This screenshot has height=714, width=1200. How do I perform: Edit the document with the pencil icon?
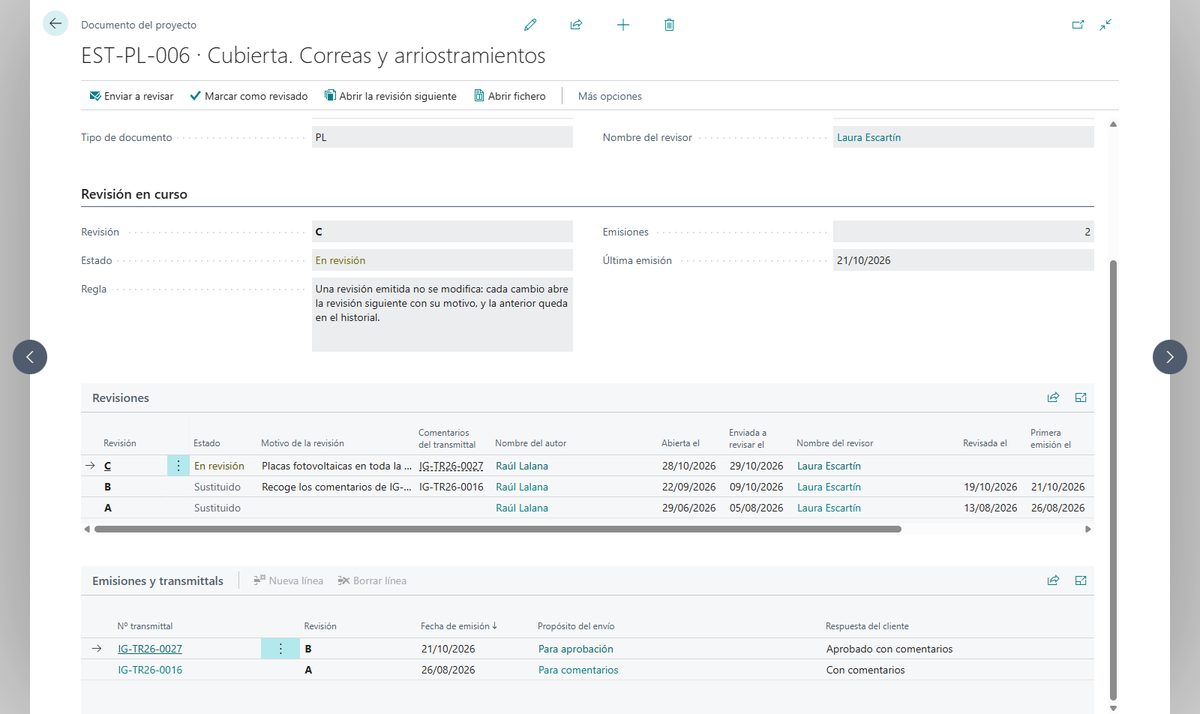(530, 25)
